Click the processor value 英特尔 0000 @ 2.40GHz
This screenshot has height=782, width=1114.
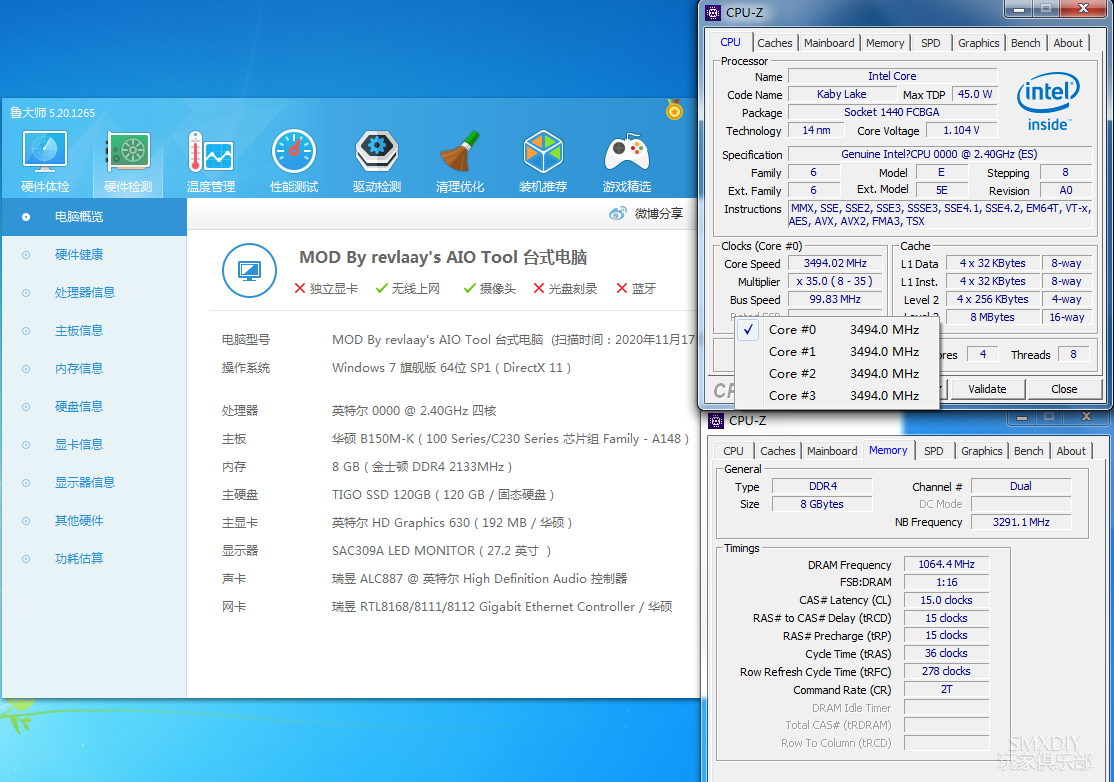[x=413, y=411]
